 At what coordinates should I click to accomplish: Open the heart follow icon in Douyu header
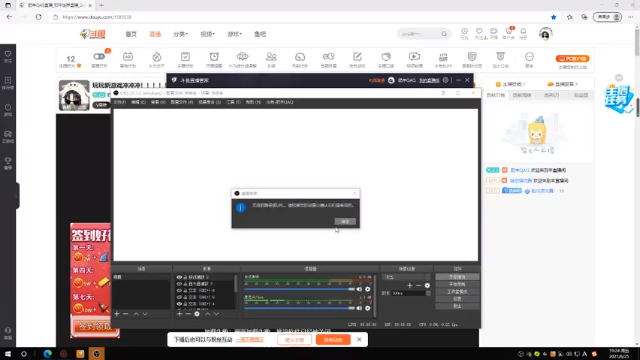[479, 31]
